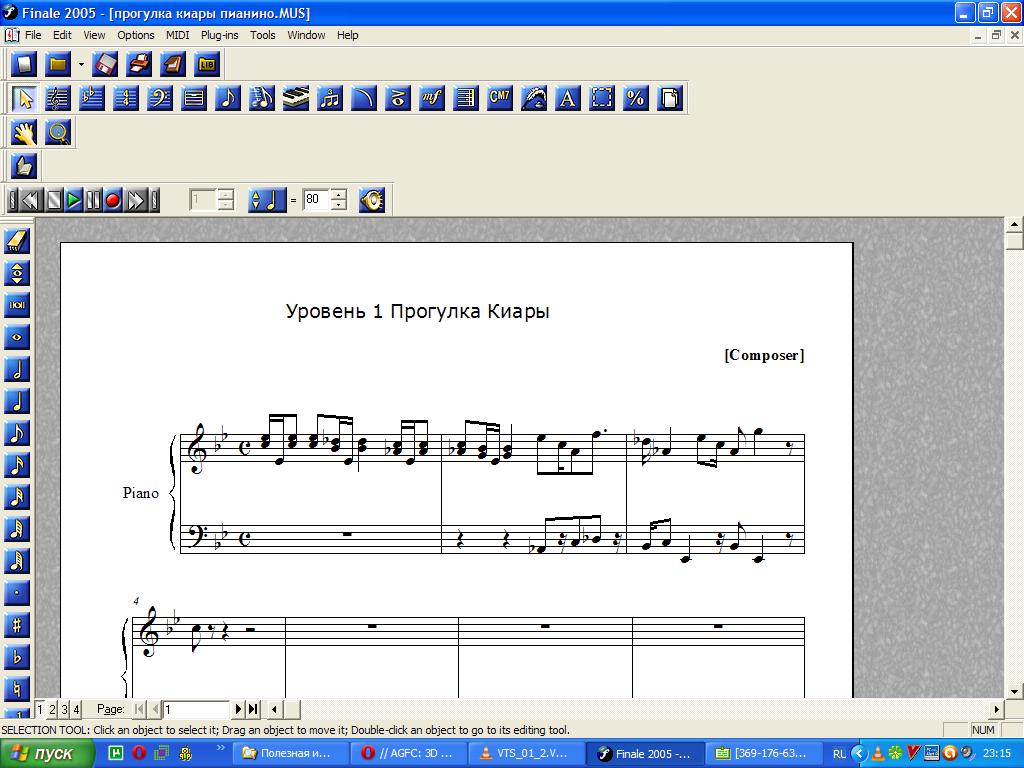Click the vertical scrollbar thumb of the score
1024x768 pixels.
point(1015,240)
